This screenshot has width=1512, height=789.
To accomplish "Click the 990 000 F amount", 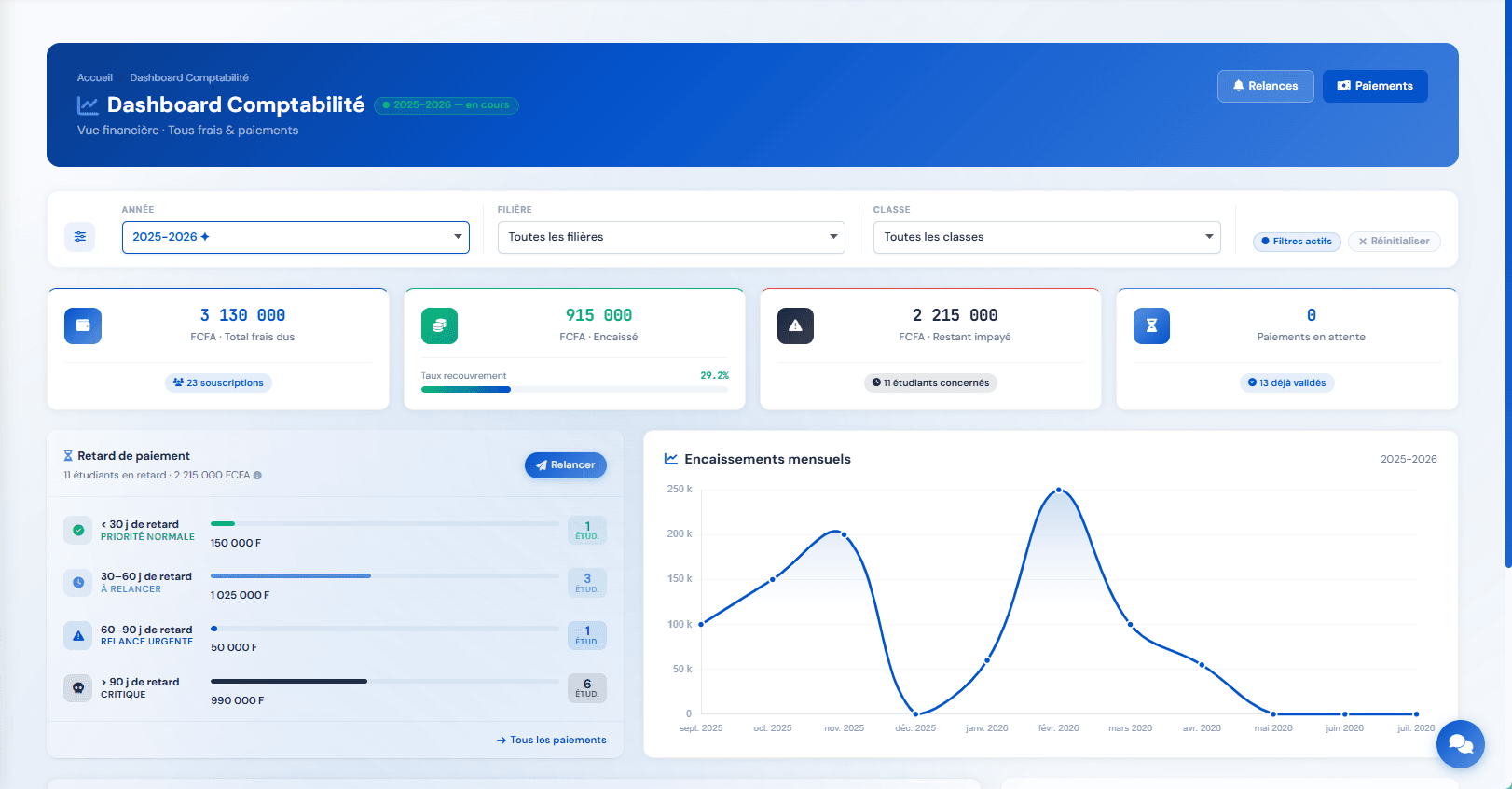I will (237, 700).
